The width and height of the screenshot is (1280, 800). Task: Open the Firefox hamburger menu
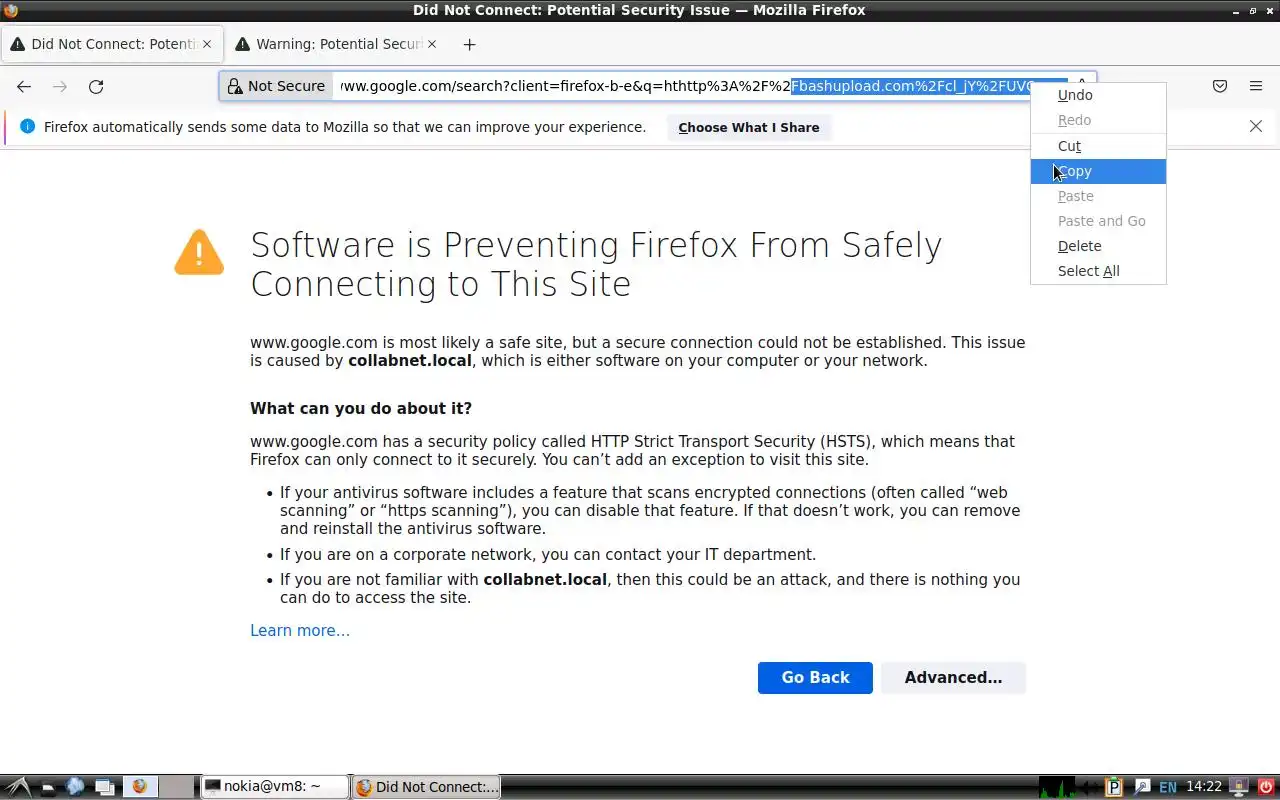click(x=1256, y=87)
